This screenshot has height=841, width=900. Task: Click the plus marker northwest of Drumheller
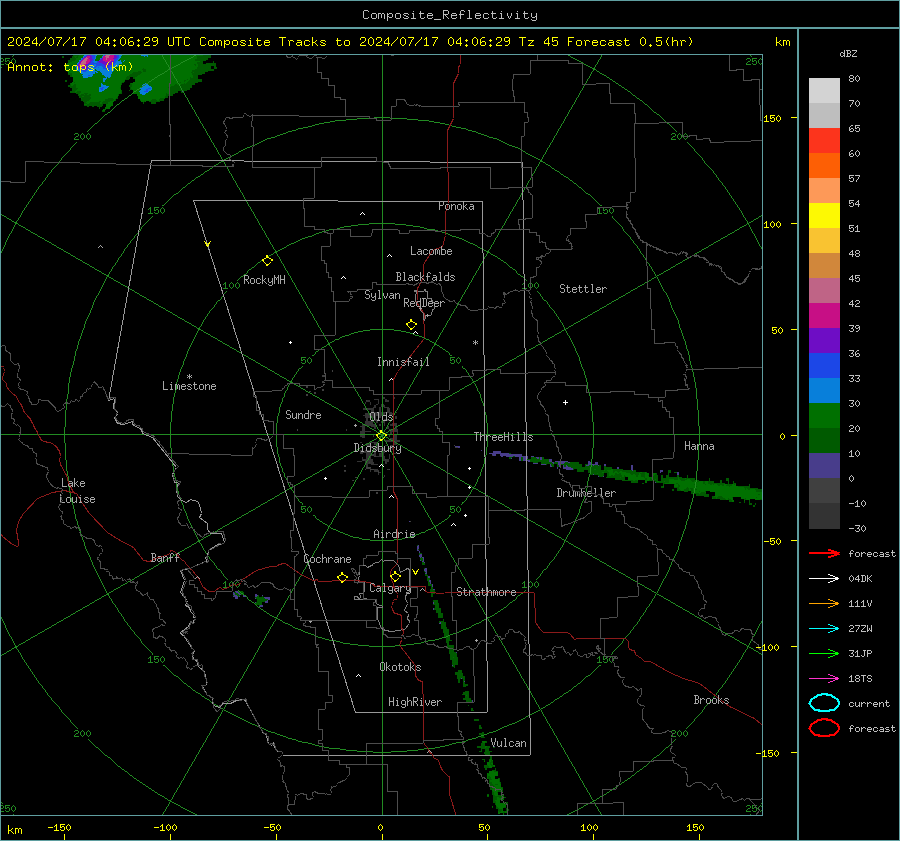(x=565, y=402)
